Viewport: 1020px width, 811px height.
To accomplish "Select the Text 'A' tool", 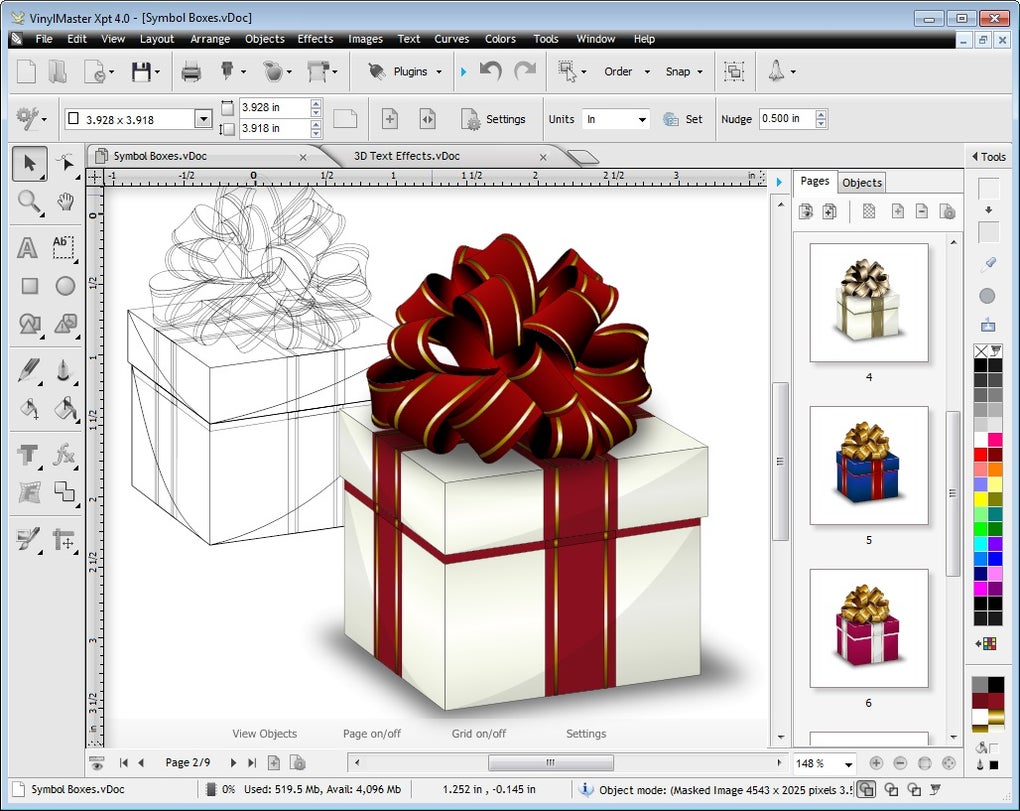I will (27, 248).
